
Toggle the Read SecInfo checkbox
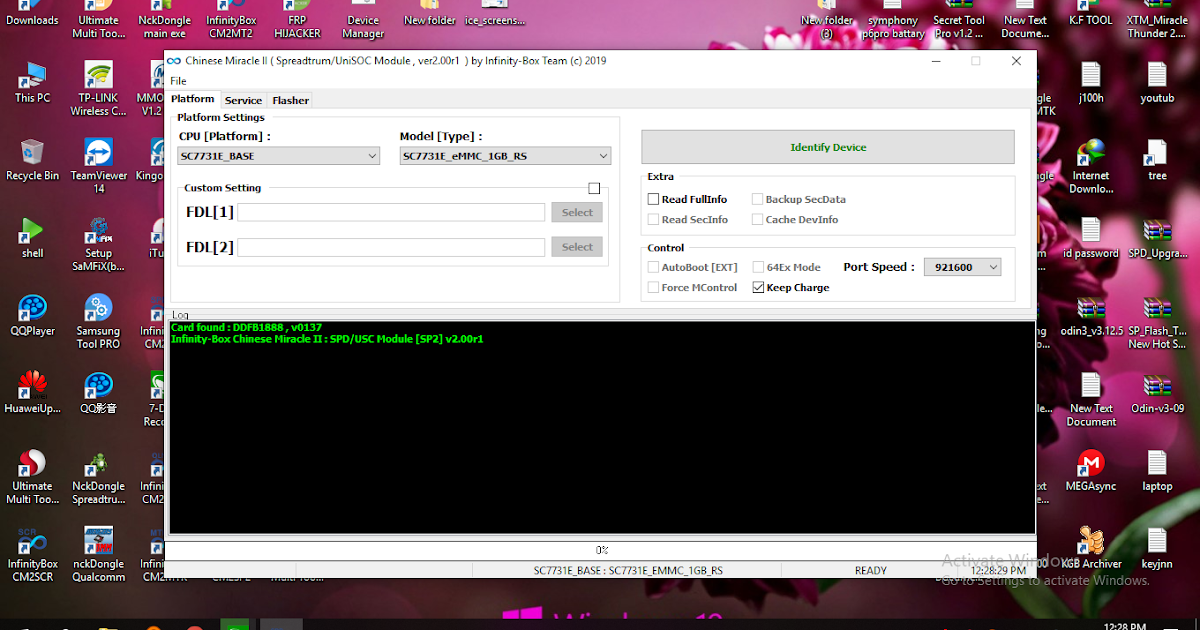pyautogui.click(x=654, y=219)
